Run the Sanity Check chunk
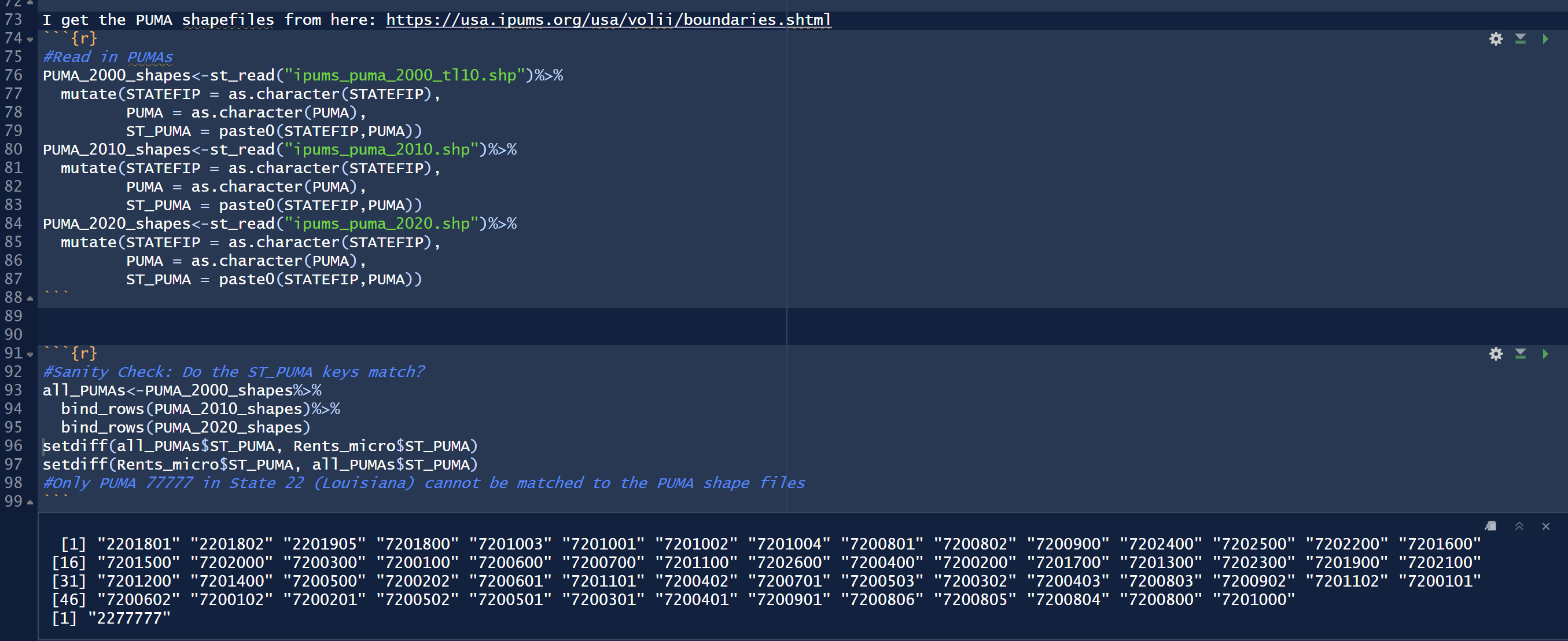Image resolution: width=1568 pixels, height=641 pixels. pyautogui.click(x=1545, y=354)
